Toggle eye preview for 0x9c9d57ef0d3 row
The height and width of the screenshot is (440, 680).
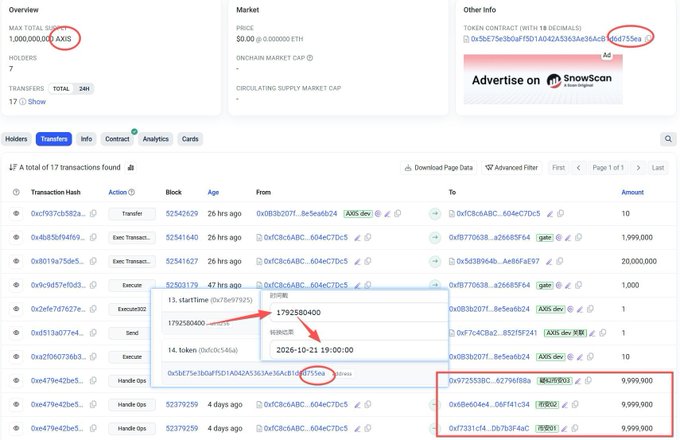pyautogui.click(x=16, y=285)
